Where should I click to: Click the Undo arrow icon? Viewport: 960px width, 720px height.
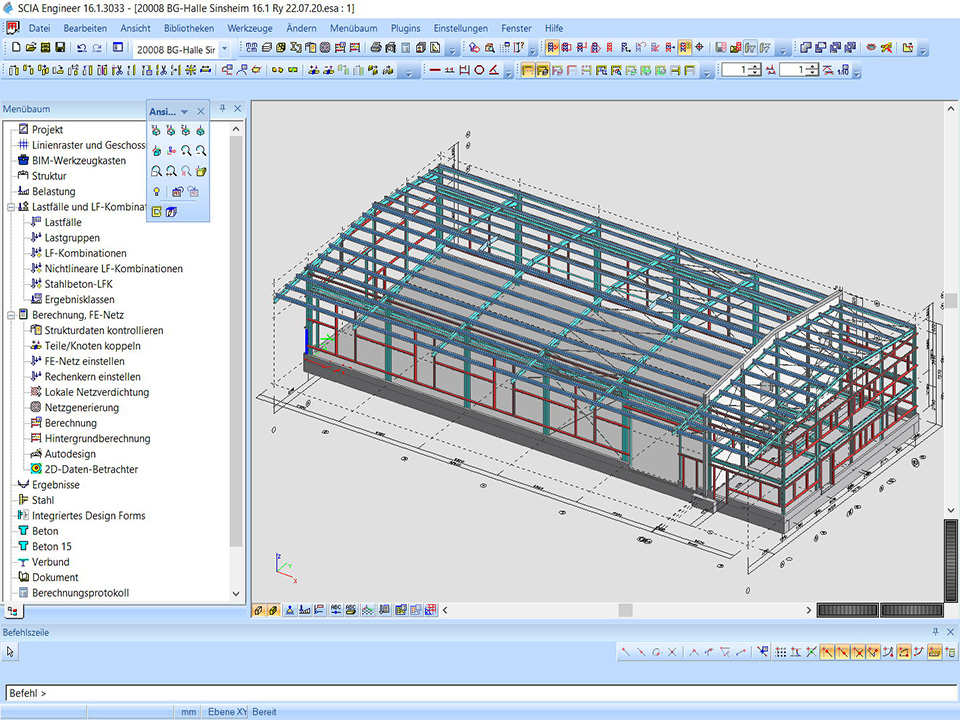pyautogui.click(x=82, y=48)
